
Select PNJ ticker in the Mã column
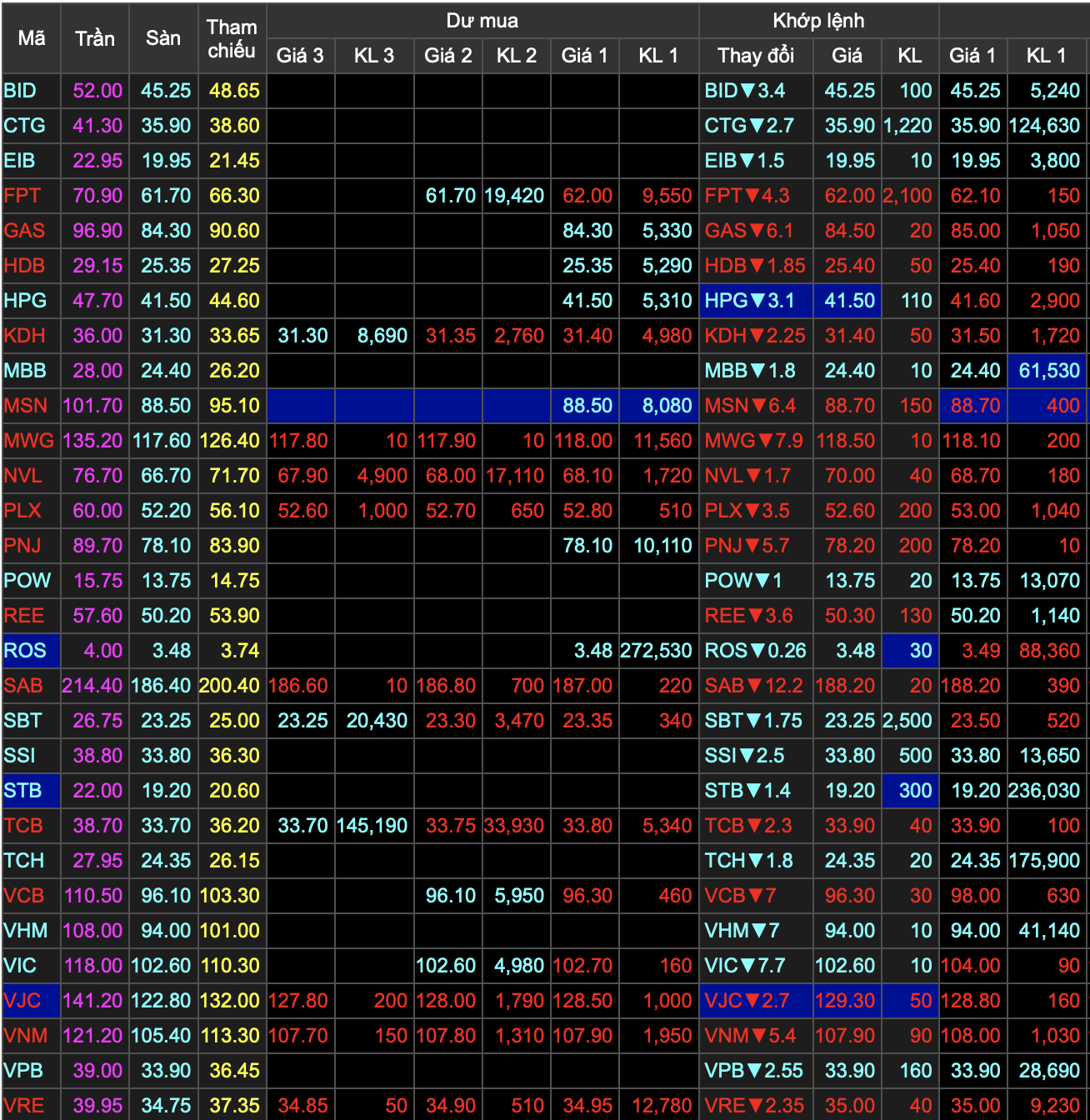[32, 546]
